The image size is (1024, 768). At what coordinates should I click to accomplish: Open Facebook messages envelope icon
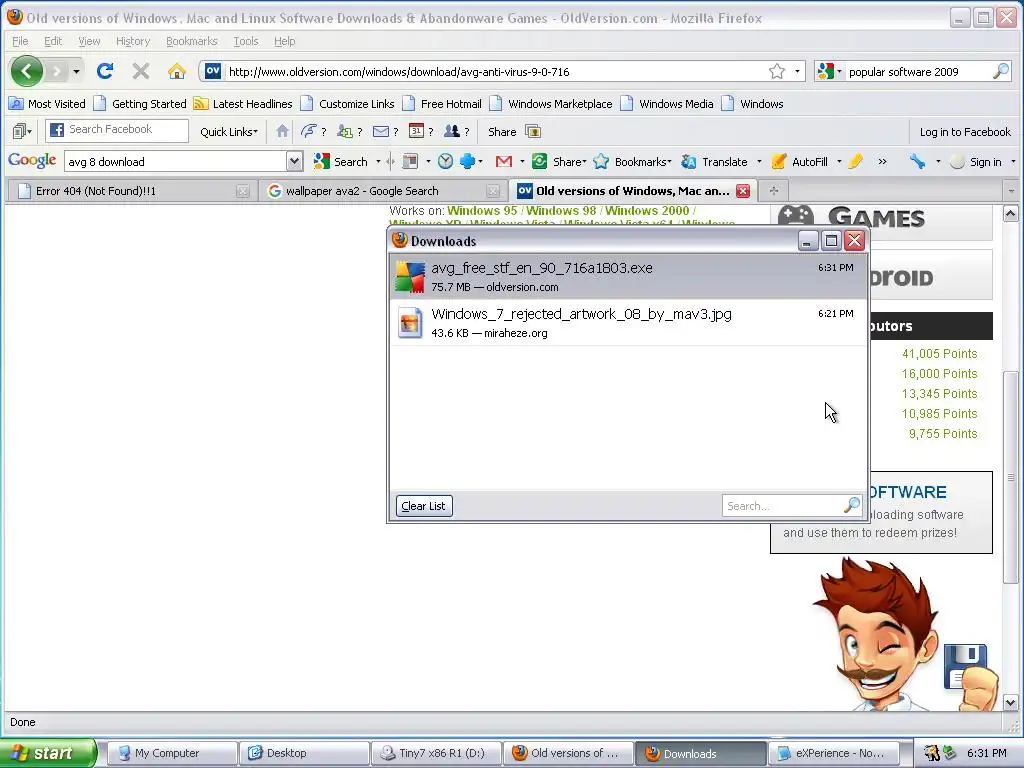pos(380,131)
